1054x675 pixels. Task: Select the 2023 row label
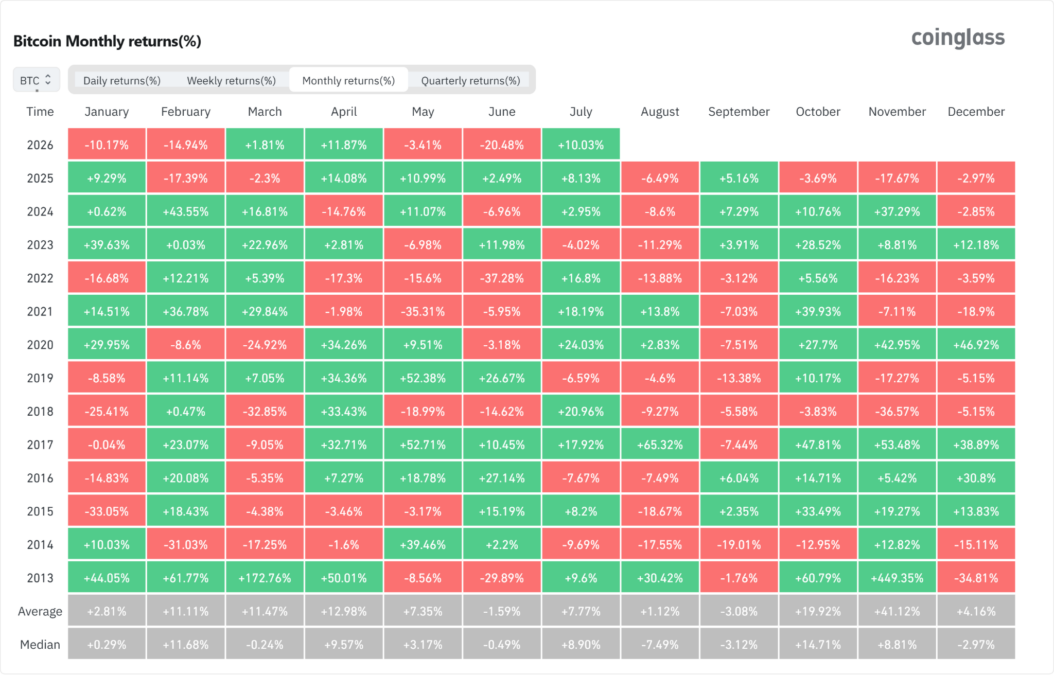click(x=40, y=245)
